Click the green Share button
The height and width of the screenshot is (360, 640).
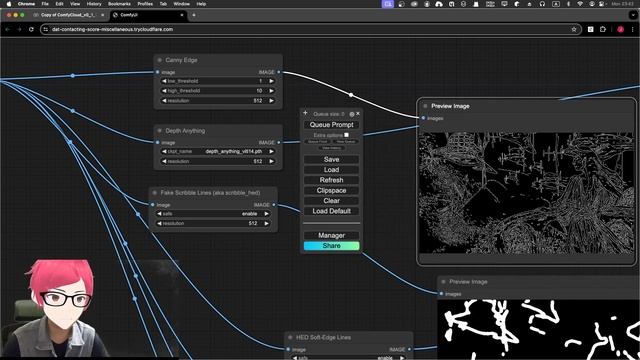pyautogui.click(x=331, y=246)
